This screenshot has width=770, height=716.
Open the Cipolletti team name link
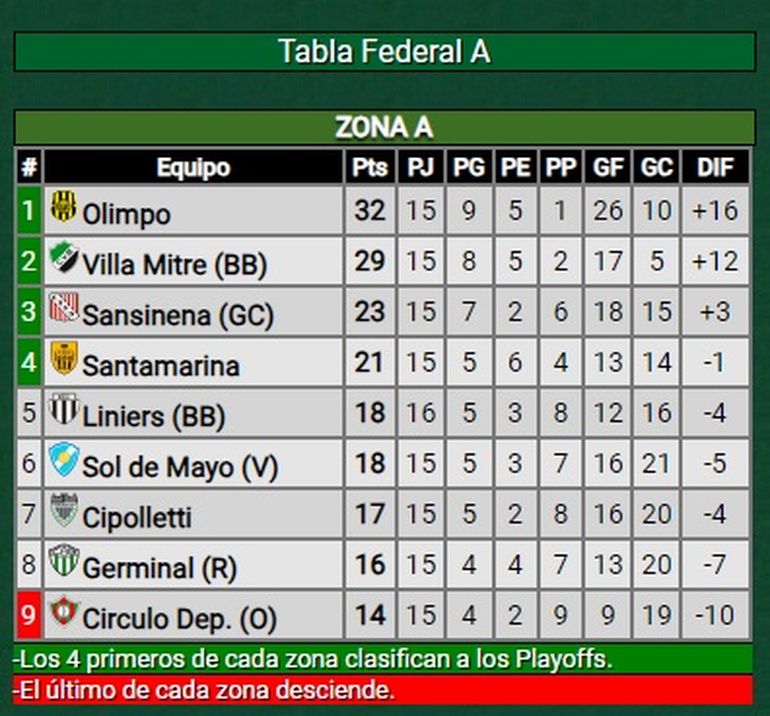137,518
